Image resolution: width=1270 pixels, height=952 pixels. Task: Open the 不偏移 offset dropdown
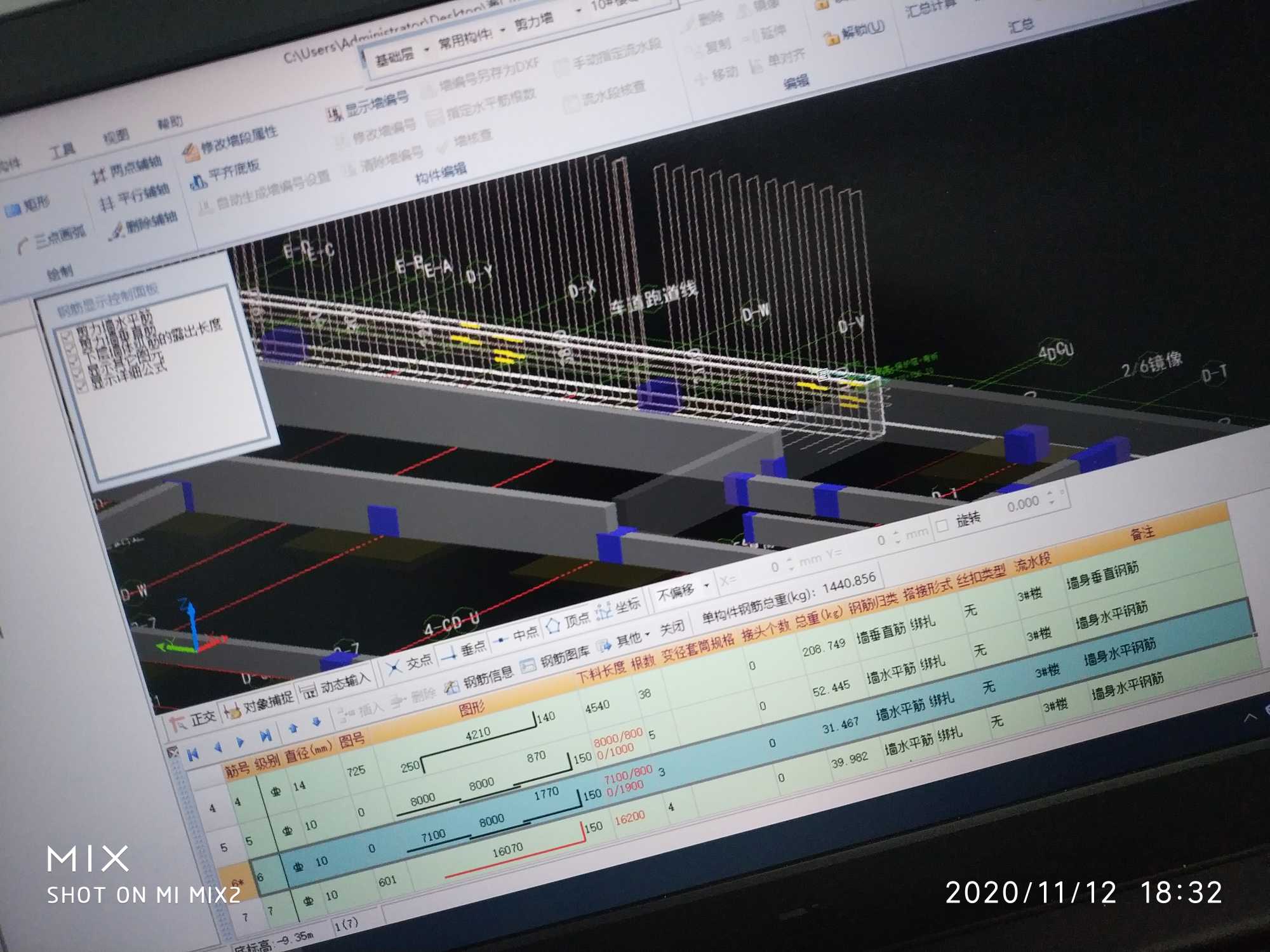pyautogui.click(x=683, y=590)
